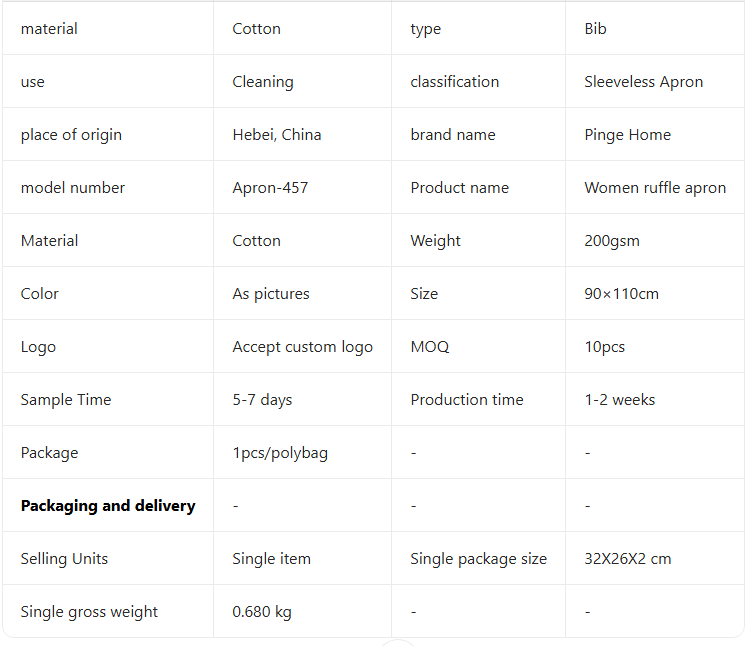Select the 'Cleaning' use value
Image resolution: width=750 pixels, height=646 pixels.
[x=263, y=82]
